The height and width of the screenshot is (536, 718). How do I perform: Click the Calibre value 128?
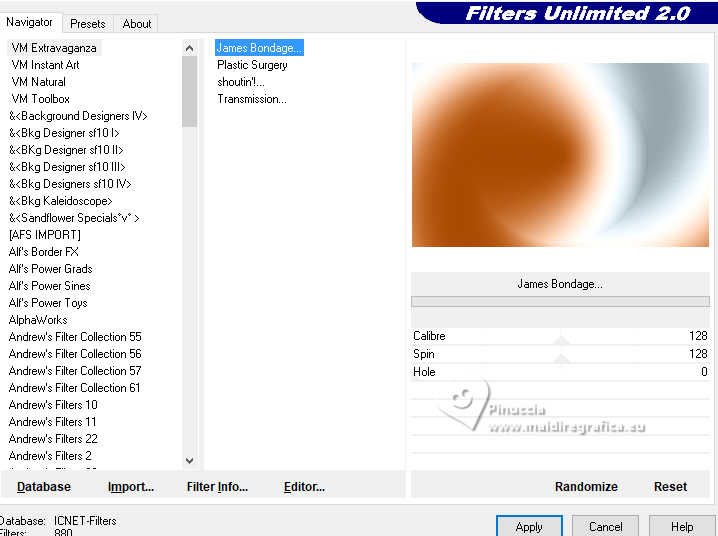tap(698, 336)
